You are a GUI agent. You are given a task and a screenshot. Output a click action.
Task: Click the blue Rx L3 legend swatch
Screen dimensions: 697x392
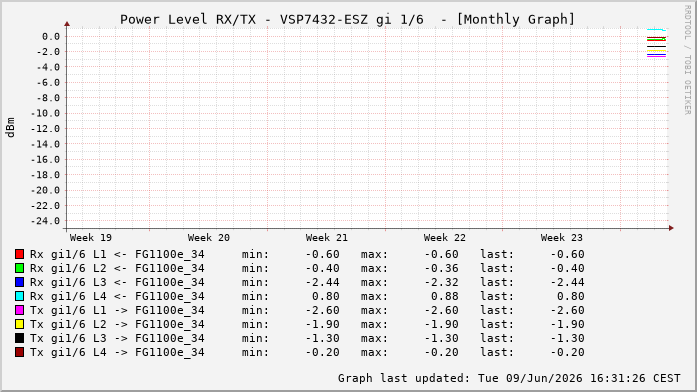click(19, 282)
